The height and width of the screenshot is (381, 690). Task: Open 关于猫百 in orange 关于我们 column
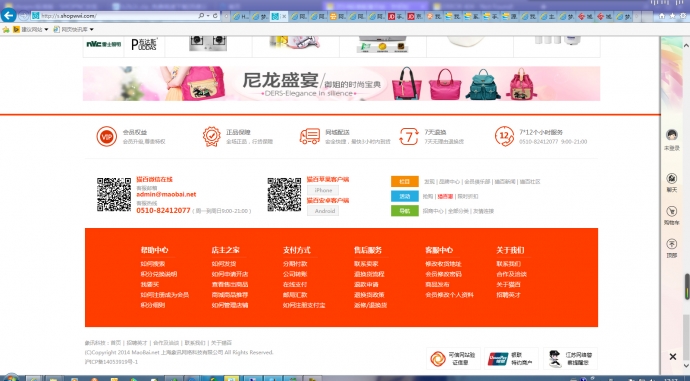(x=508, y=285)
